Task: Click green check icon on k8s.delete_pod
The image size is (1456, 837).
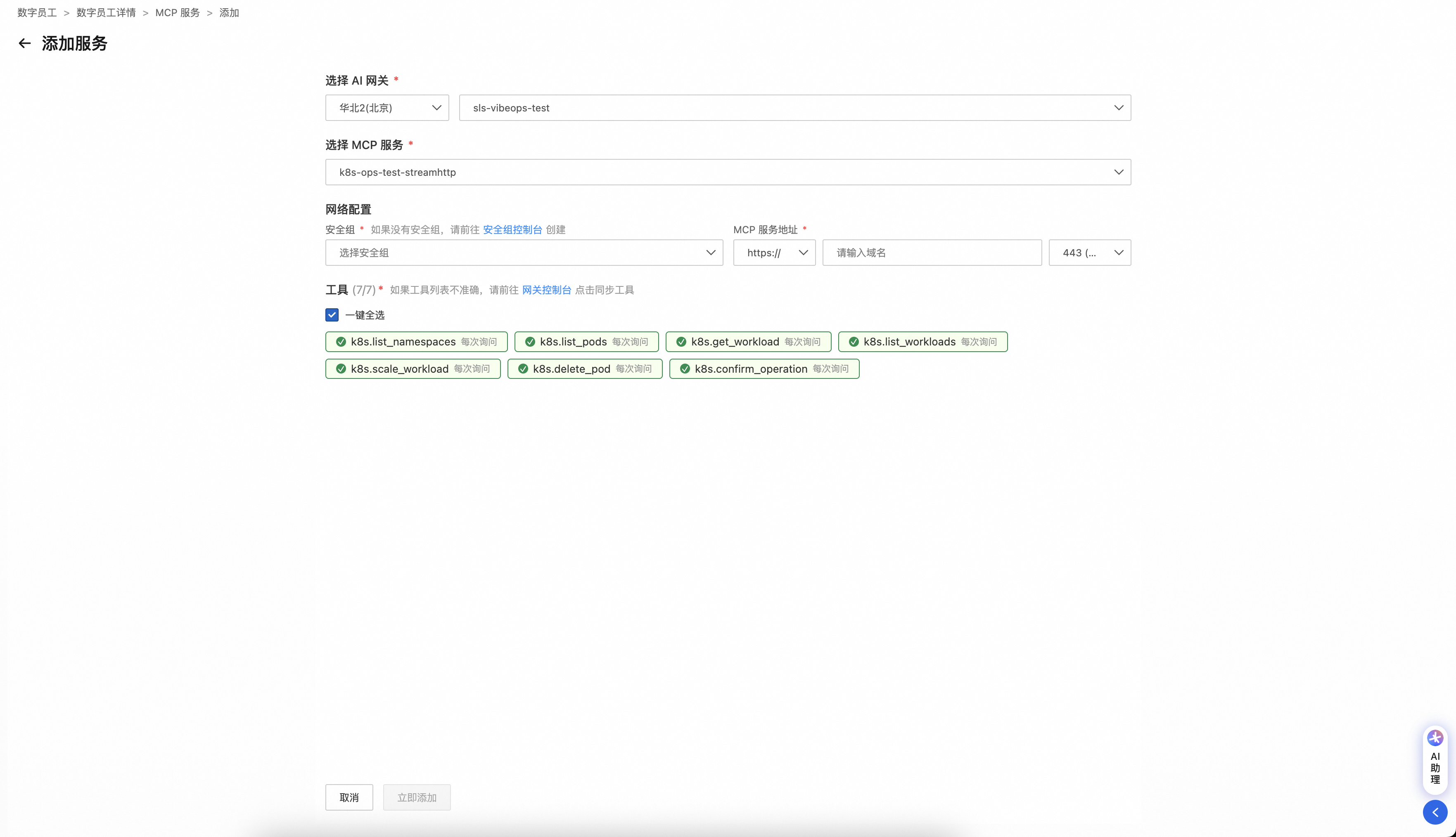Action: tap(523, 369)
